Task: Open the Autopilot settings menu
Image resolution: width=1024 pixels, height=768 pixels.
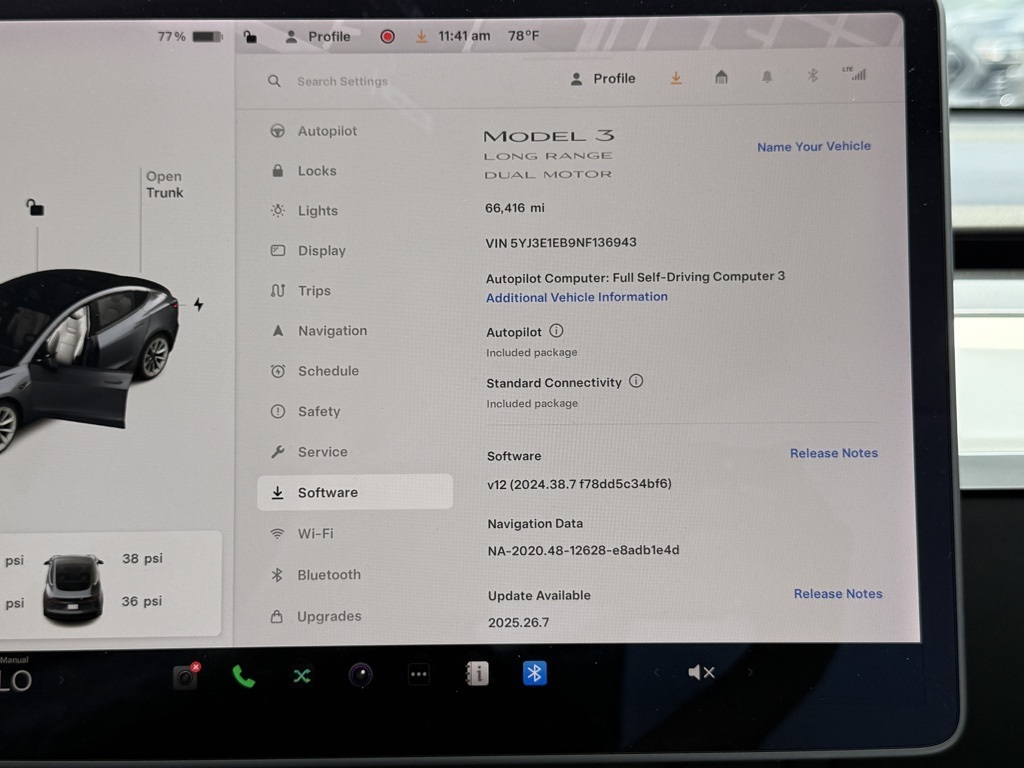Action: click(x=314, y=131)
